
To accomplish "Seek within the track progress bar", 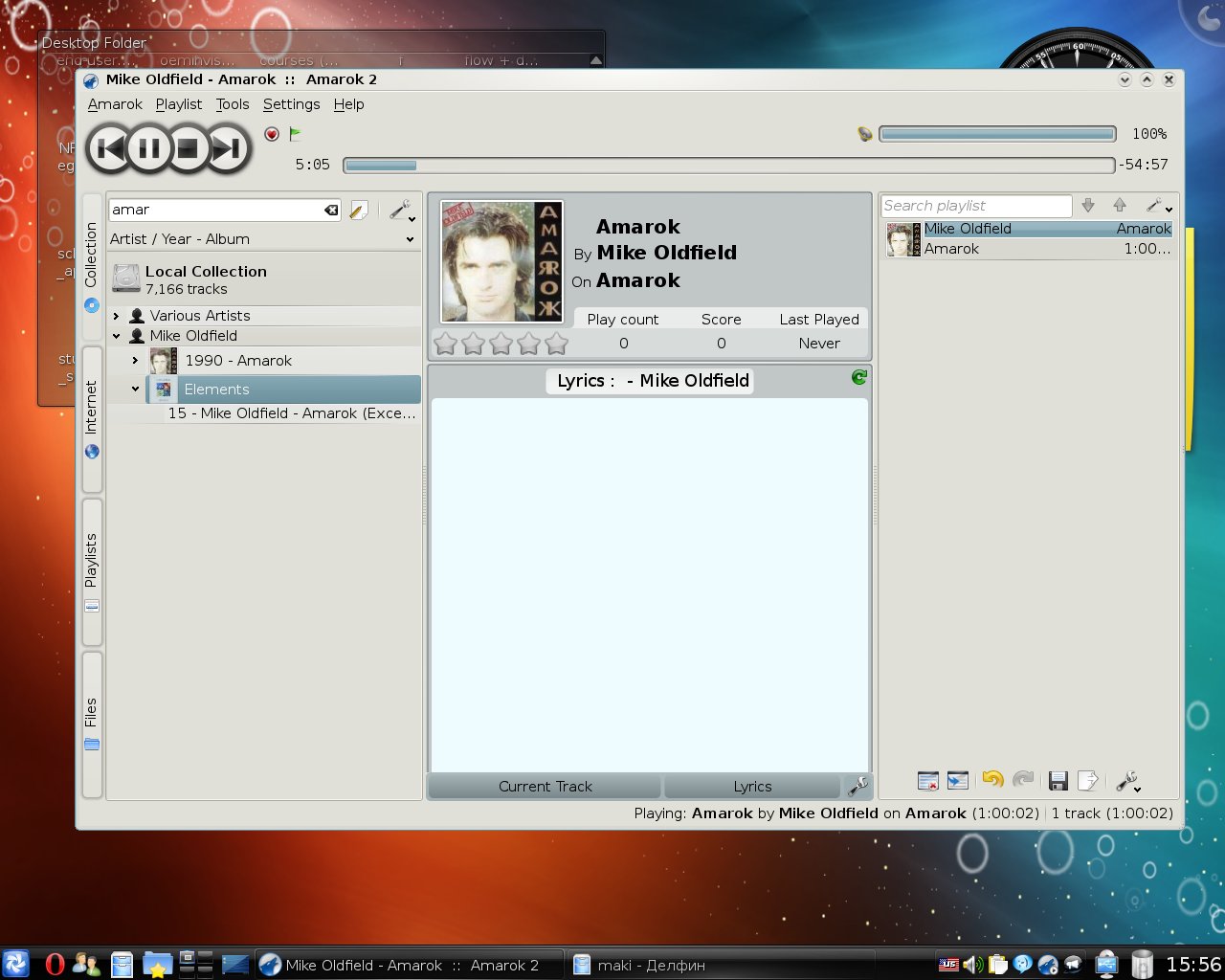I will click(729, 165).
